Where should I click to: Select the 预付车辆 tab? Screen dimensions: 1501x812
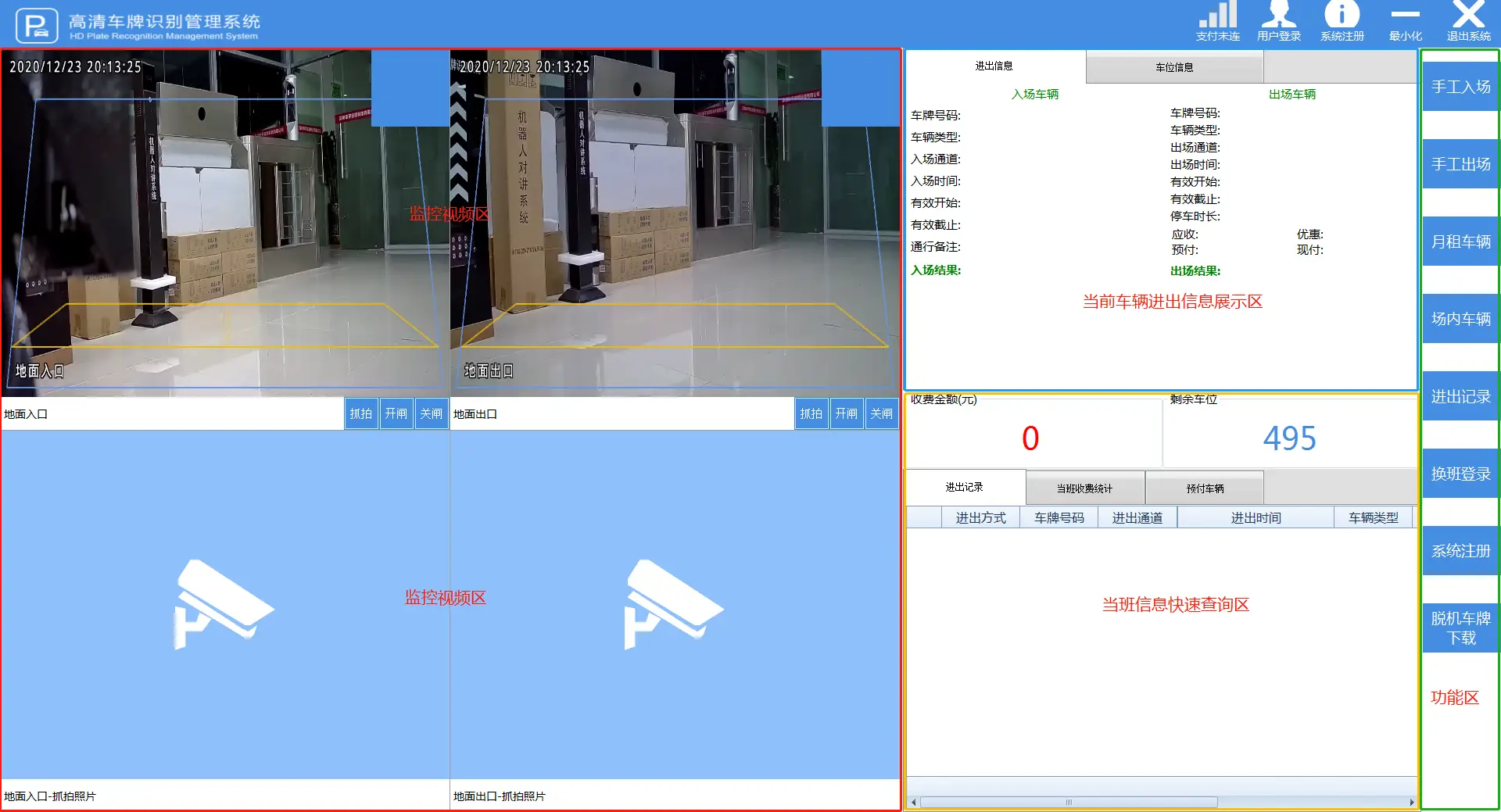coord(1205,488)
